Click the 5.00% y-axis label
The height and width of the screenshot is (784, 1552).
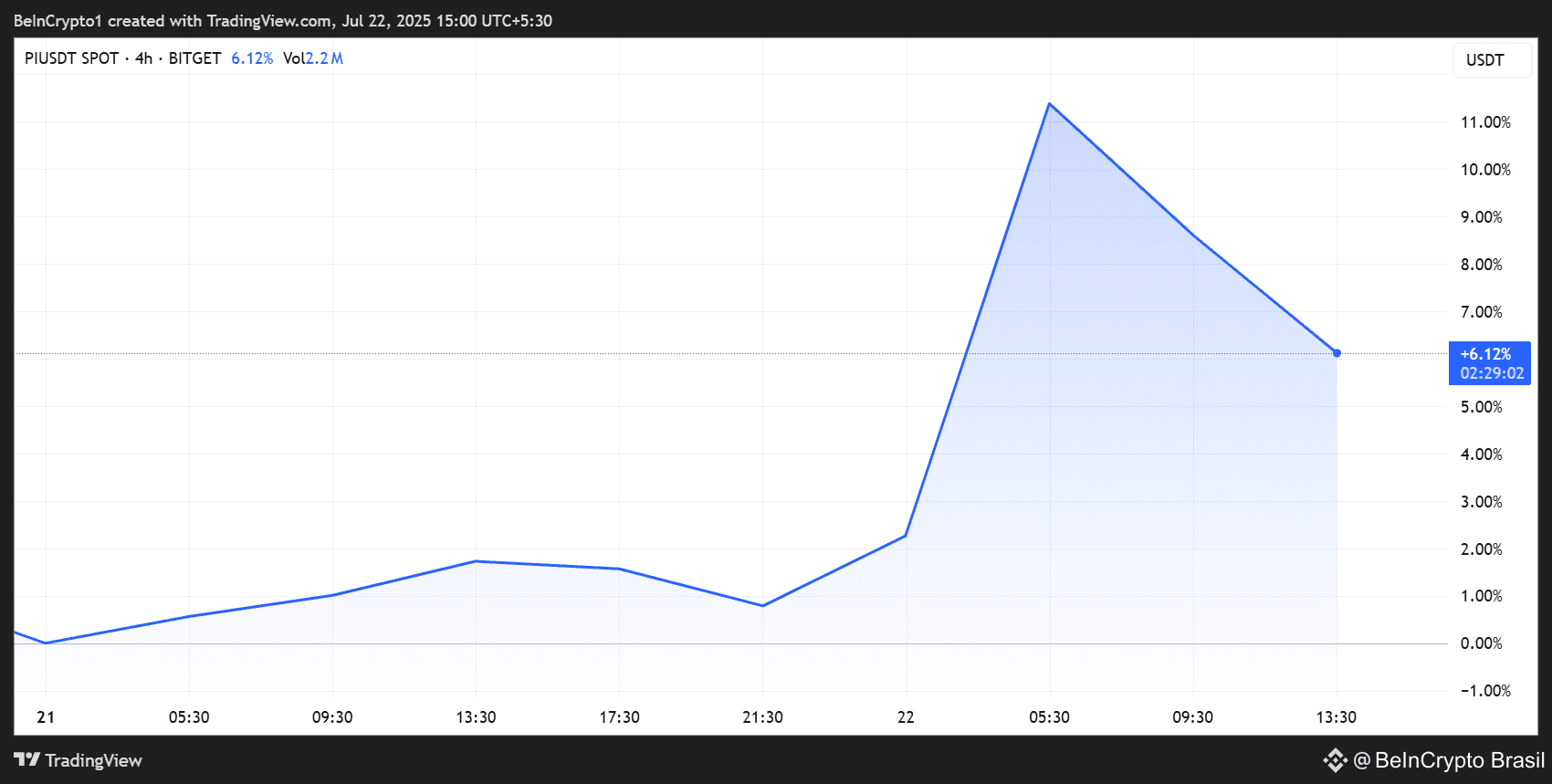pos(1481,407)
